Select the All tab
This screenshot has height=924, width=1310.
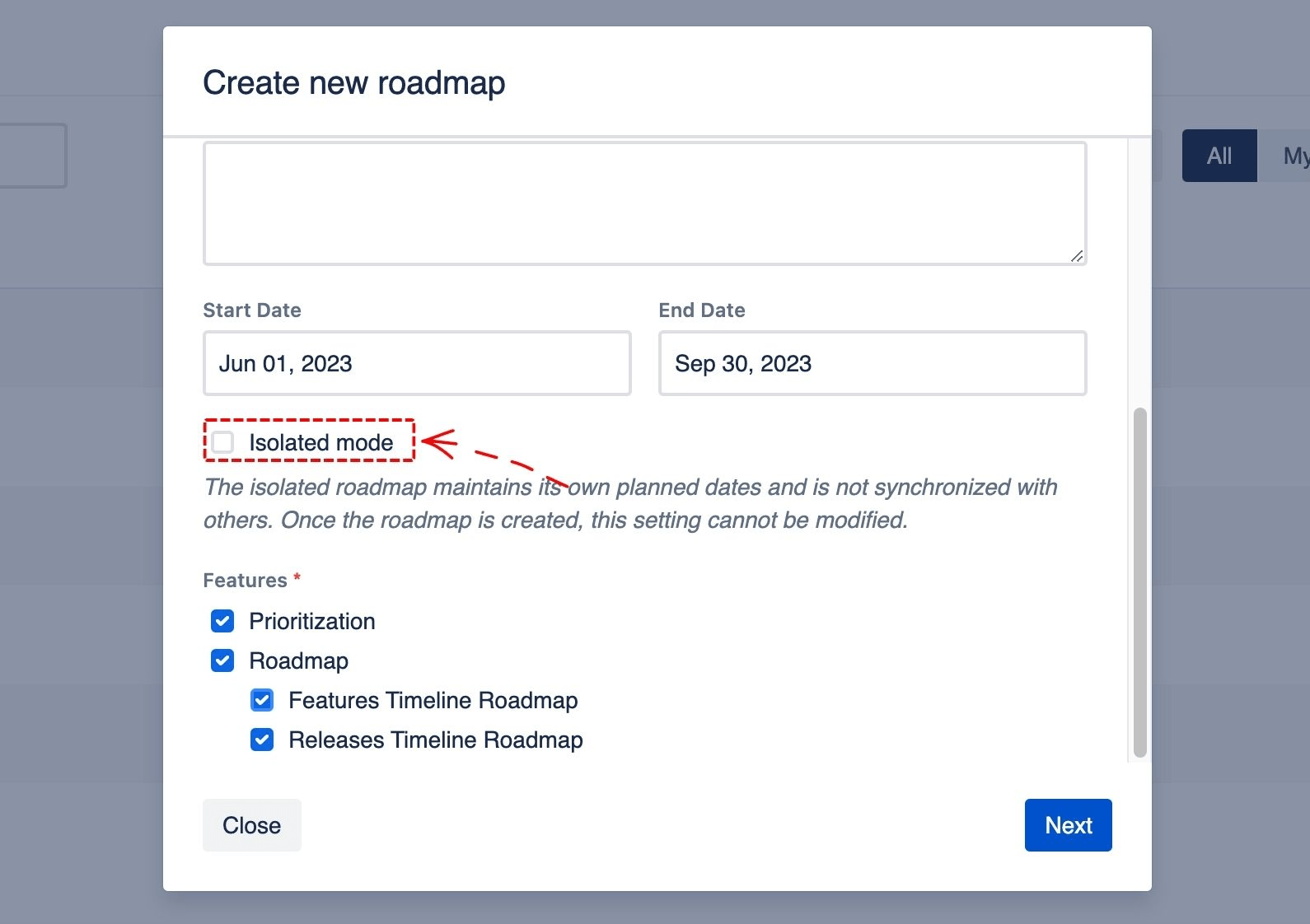tap(1219, 155)
